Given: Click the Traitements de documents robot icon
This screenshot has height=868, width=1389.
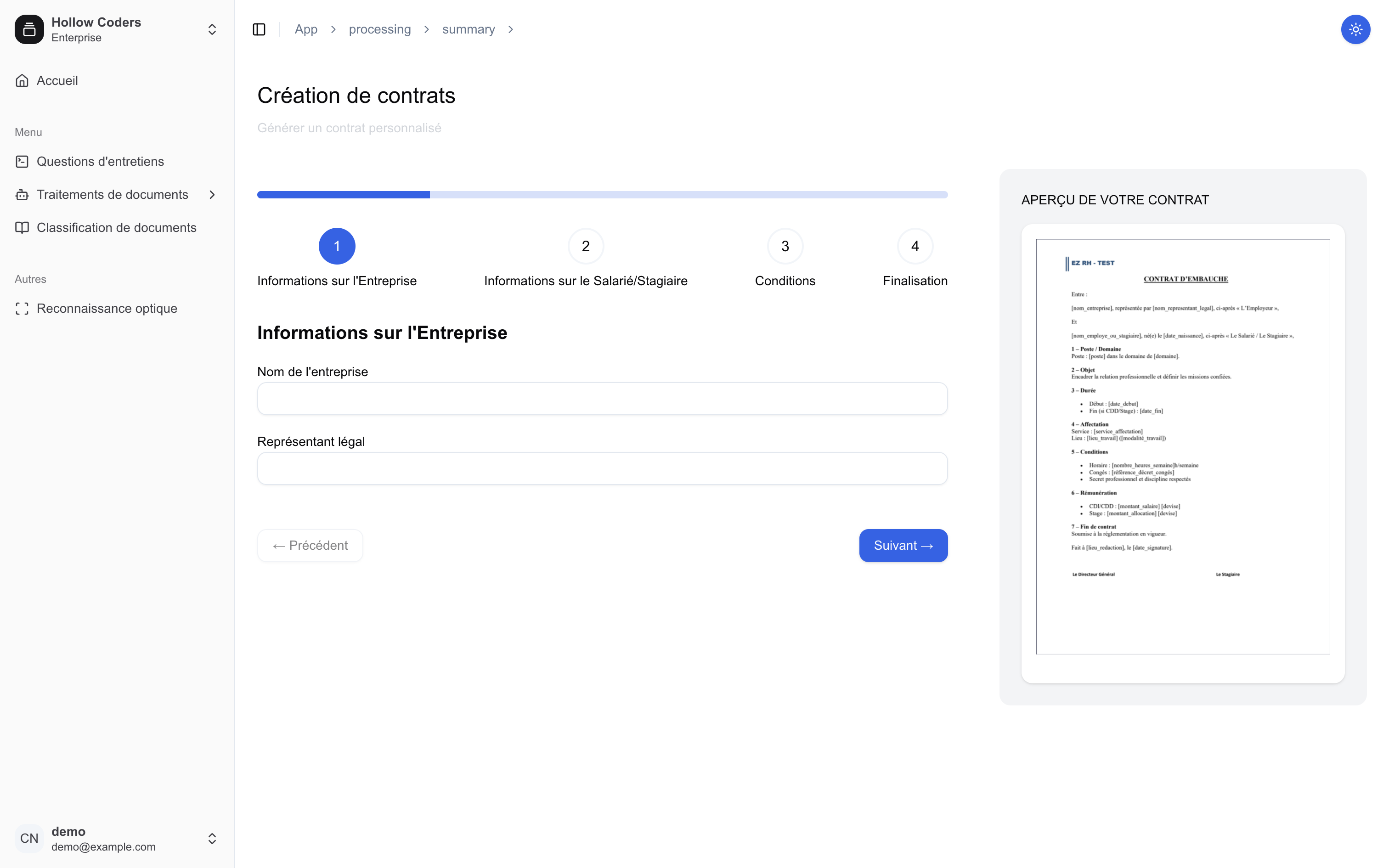Looking at the screenshot, I should pyautogui.click(x=22, y=195).
